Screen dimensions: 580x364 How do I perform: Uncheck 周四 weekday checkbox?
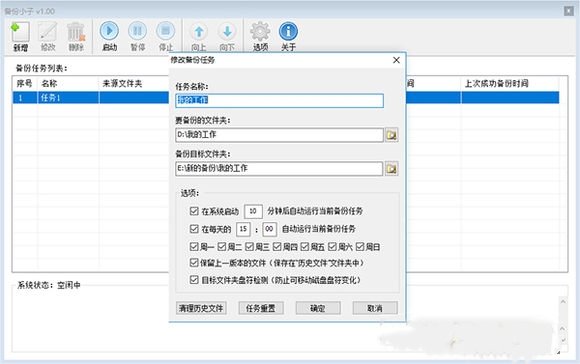(277, 246)
